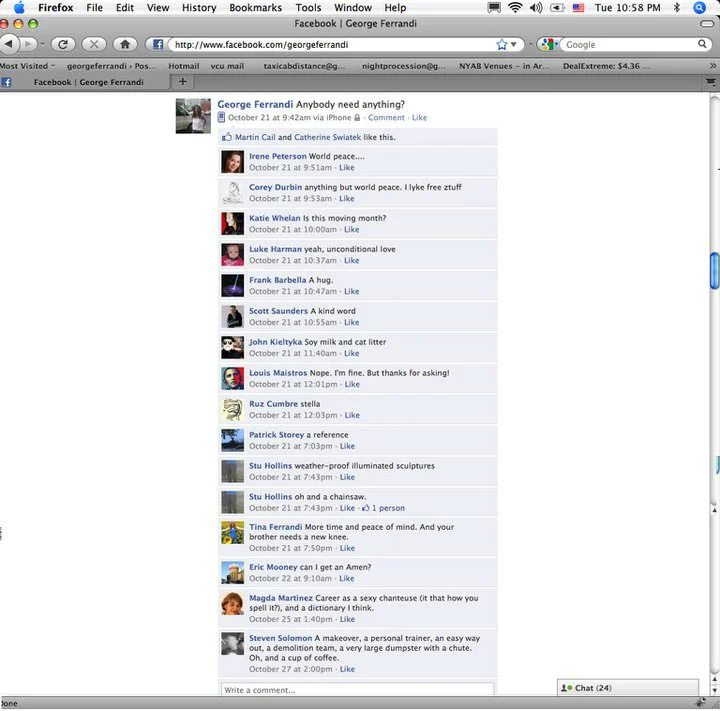Open Tina Ferrandi's profile link
Image resolution: width=720 pixels, height=711 pixels.
click(x=276, y=527)
